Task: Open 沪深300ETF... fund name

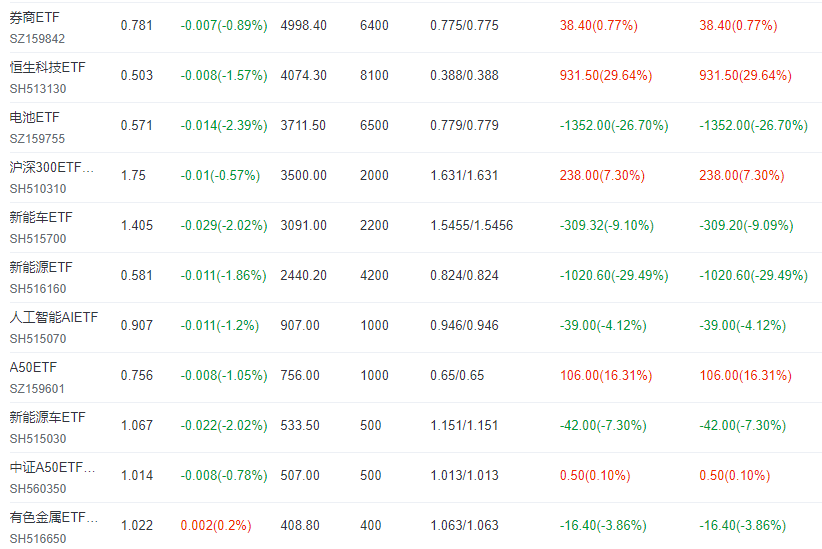Action: (51, 168)
